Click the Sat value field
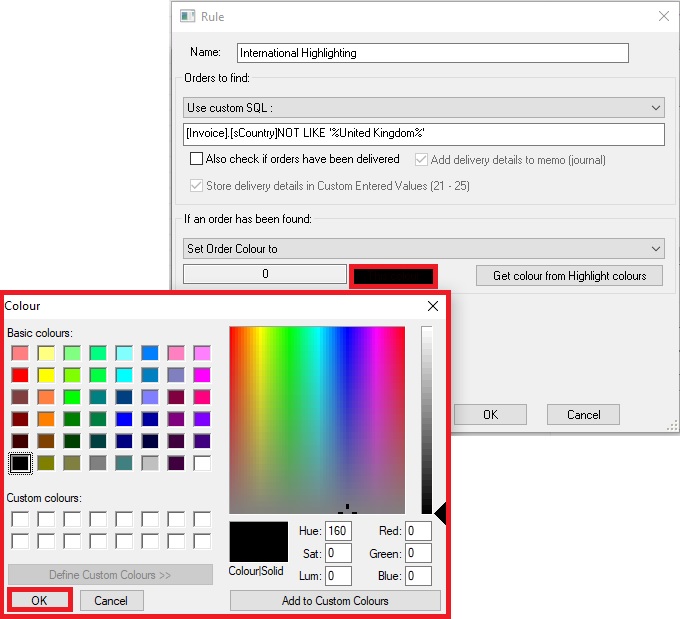This screenshot has width=680, height=619. pos(338,553)
